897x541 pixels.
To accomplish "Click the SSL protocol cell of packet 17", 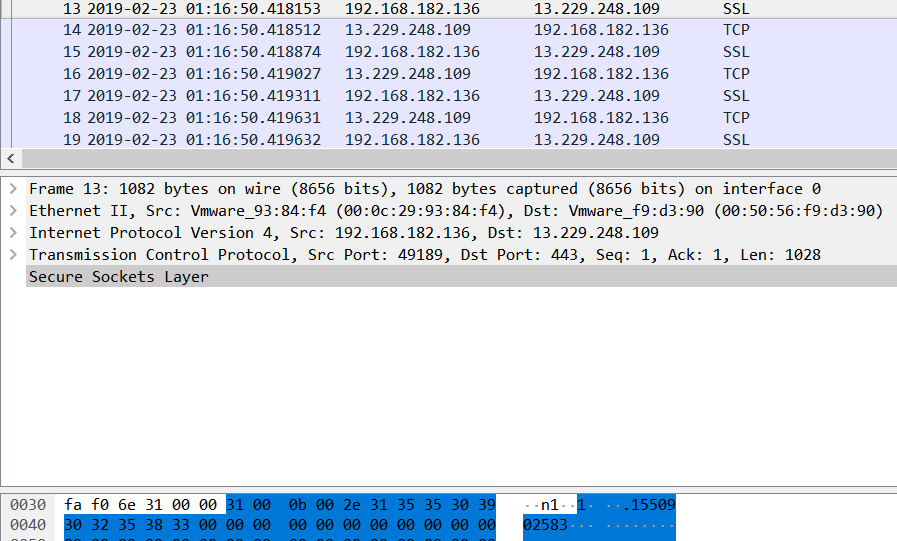I will pyautogui.click(x=735, y=96).
